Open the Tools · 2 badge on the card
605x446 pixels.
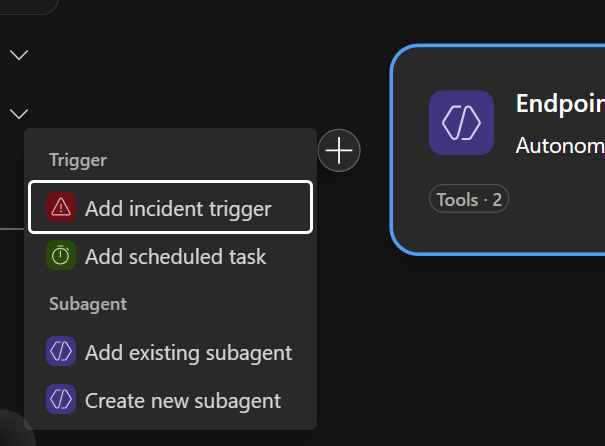pyautogui.click(x=469, y=199)
